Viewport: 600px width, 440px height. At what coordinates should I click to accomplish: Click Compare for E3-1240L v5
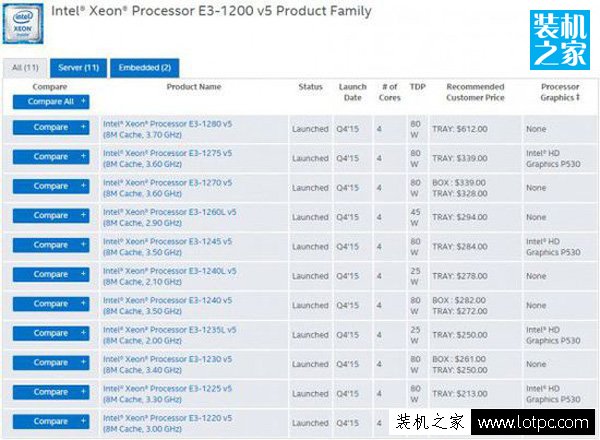pyautogui.click(x=51, y=275)
